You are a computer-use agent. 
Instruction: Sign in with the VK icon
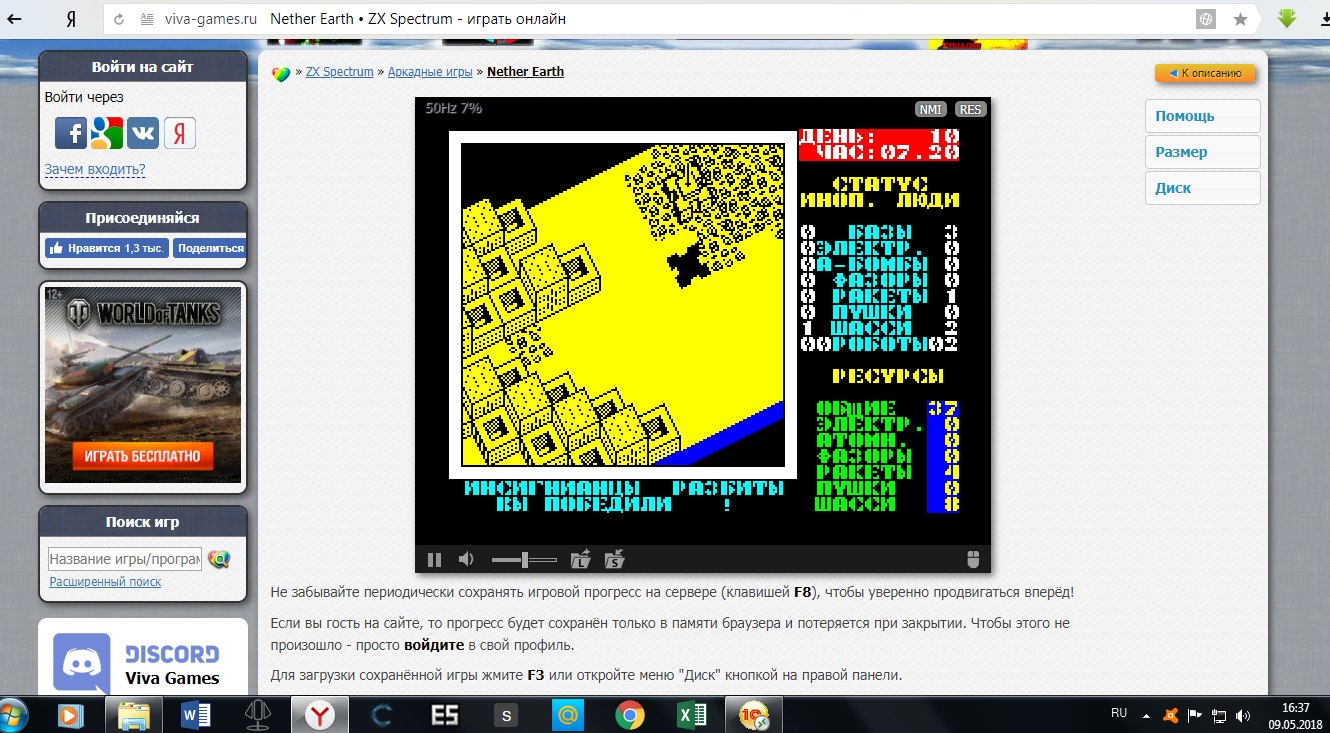coord(143,132)
